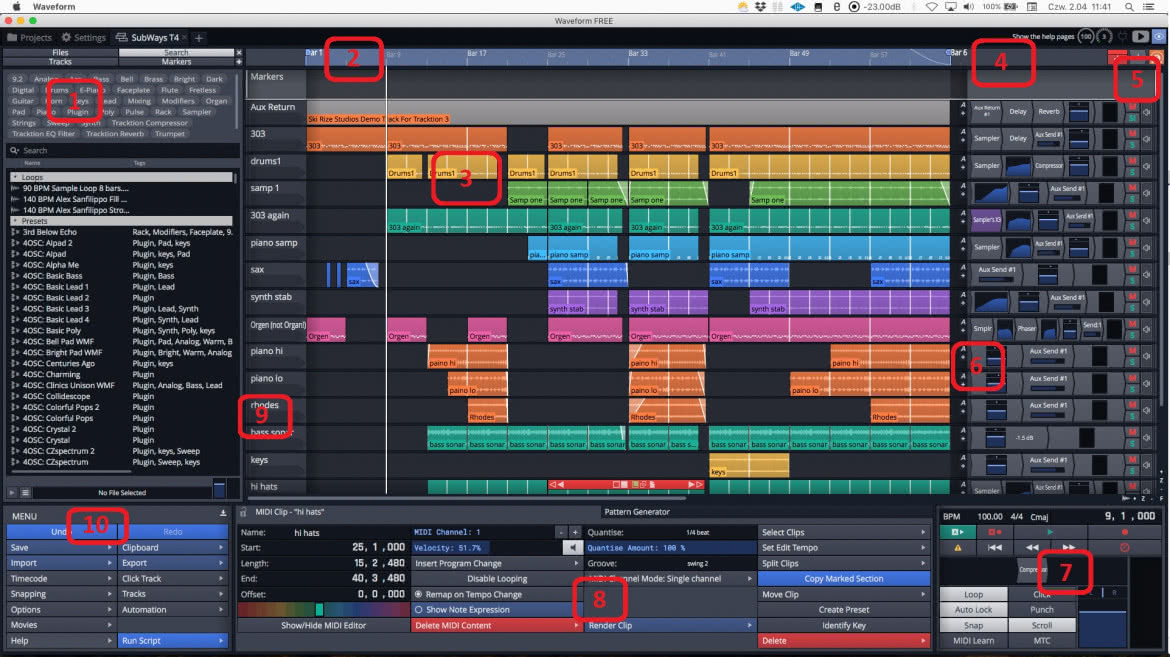Screen dimensions: 1170x657
Task: Expand the Export submenu
Action: (x=173, y=563)
